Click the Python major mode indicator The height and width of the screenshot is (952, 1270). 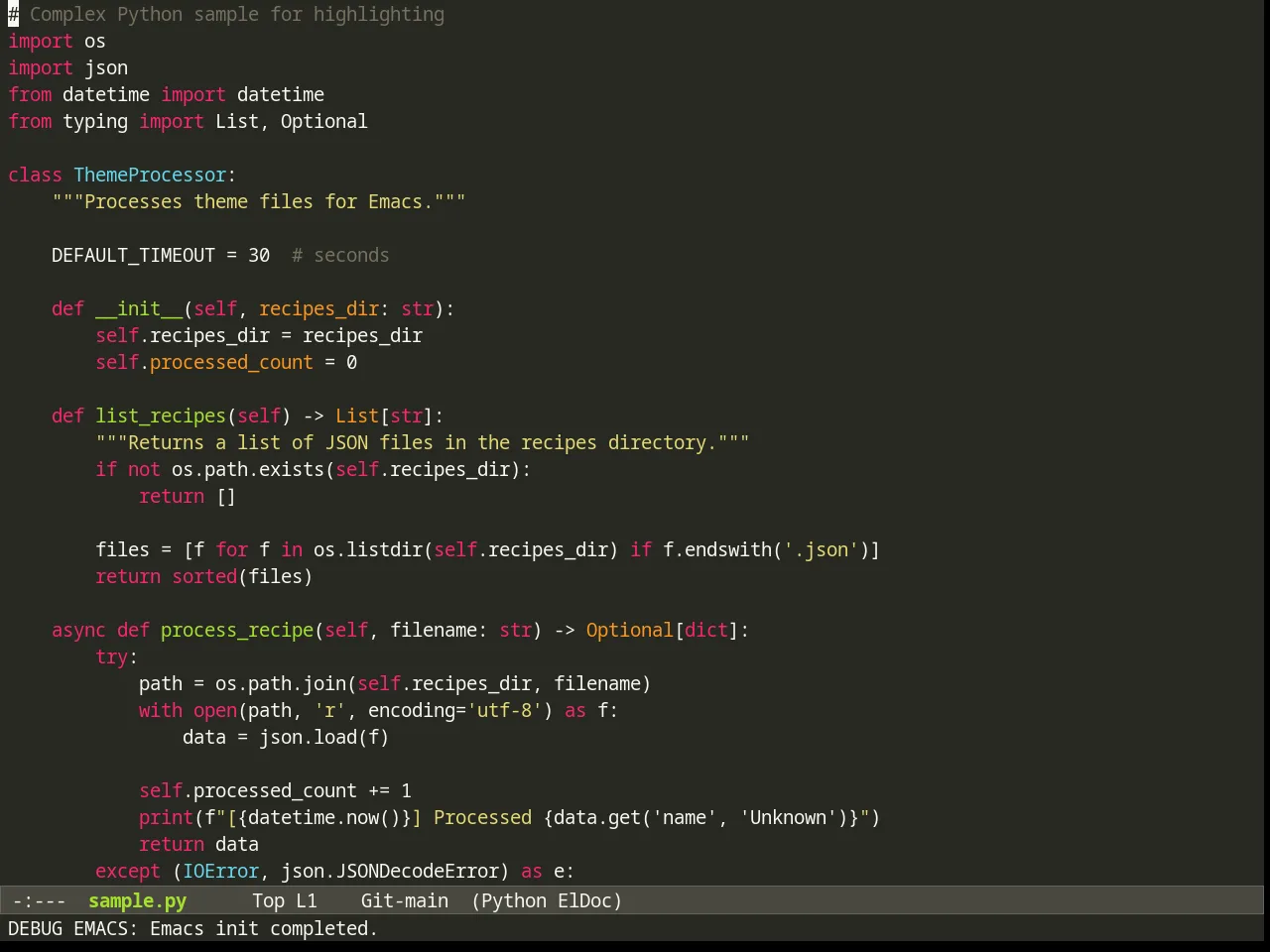(514, 900)
